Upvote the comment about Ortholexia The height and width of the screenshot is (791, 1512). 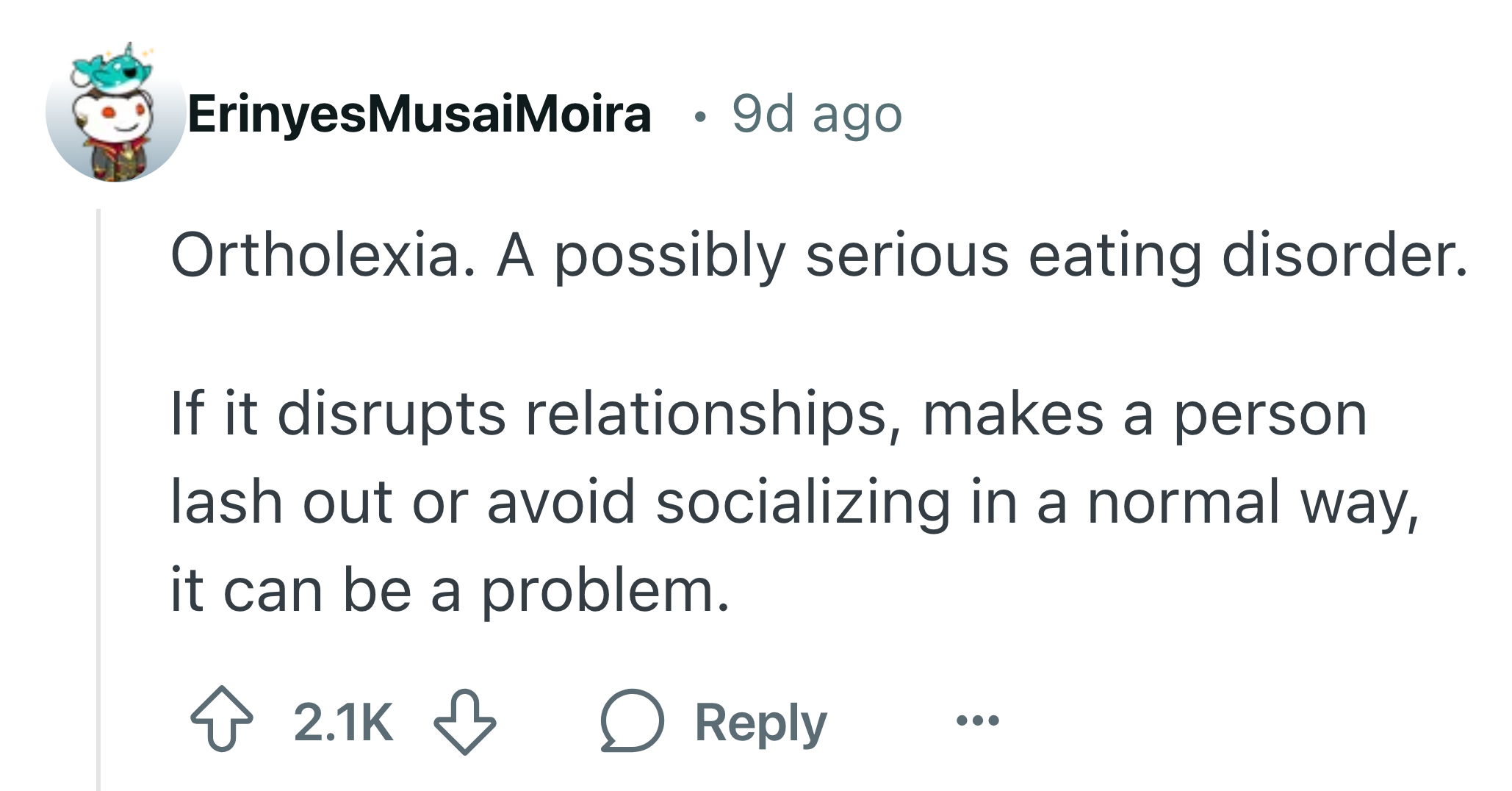(x=221, y=720)
